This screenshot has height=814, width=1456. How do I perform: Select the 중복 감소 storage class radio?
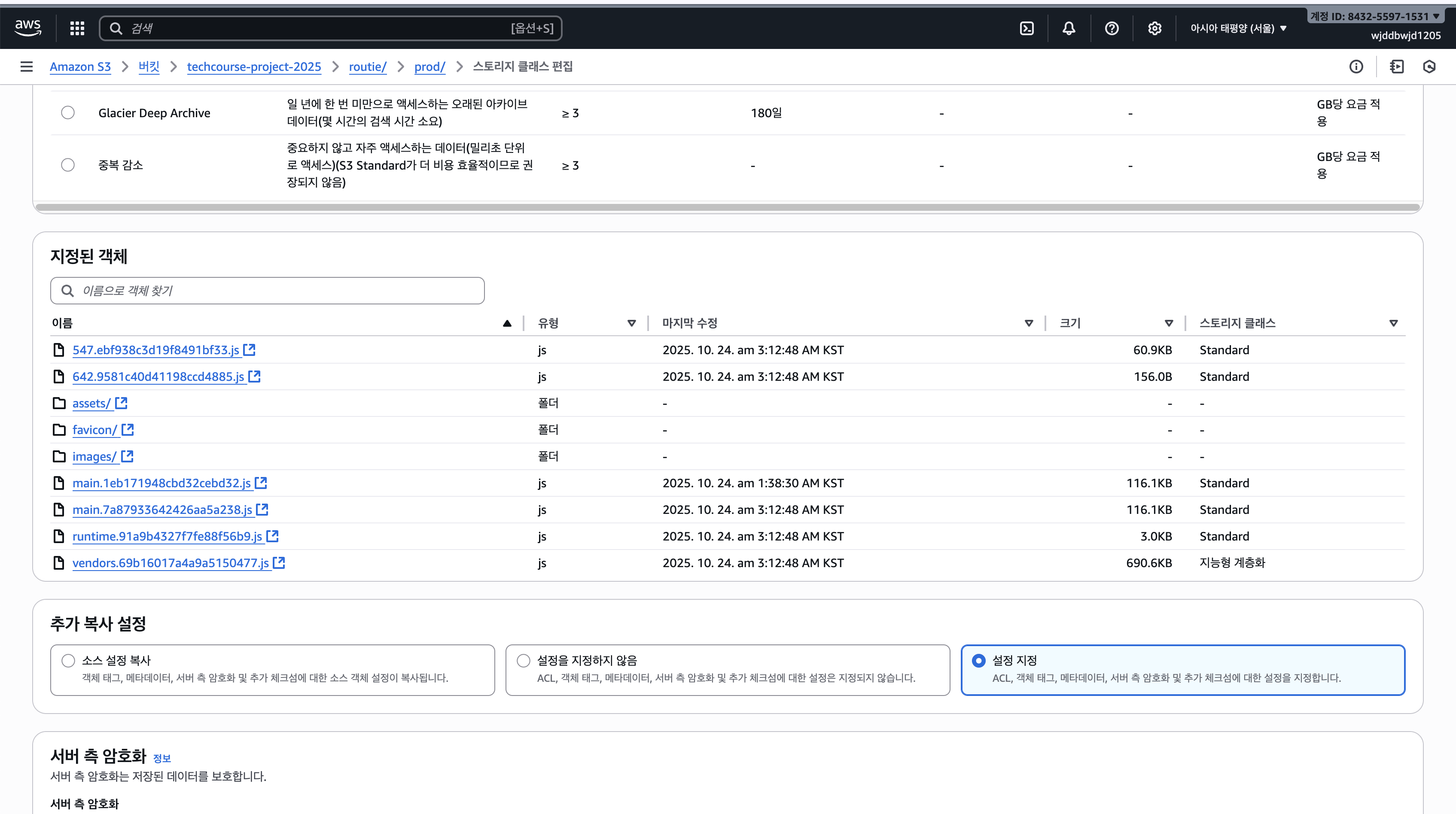point(68,165)
